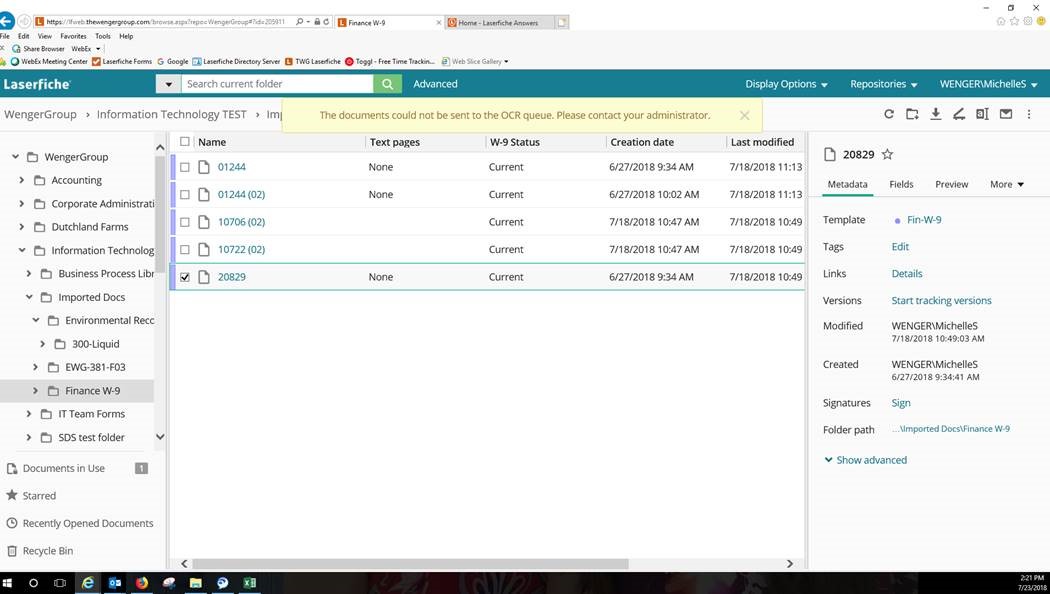
Task: Click the Refresh icon in the toolbar
Action: click(889, 114)
